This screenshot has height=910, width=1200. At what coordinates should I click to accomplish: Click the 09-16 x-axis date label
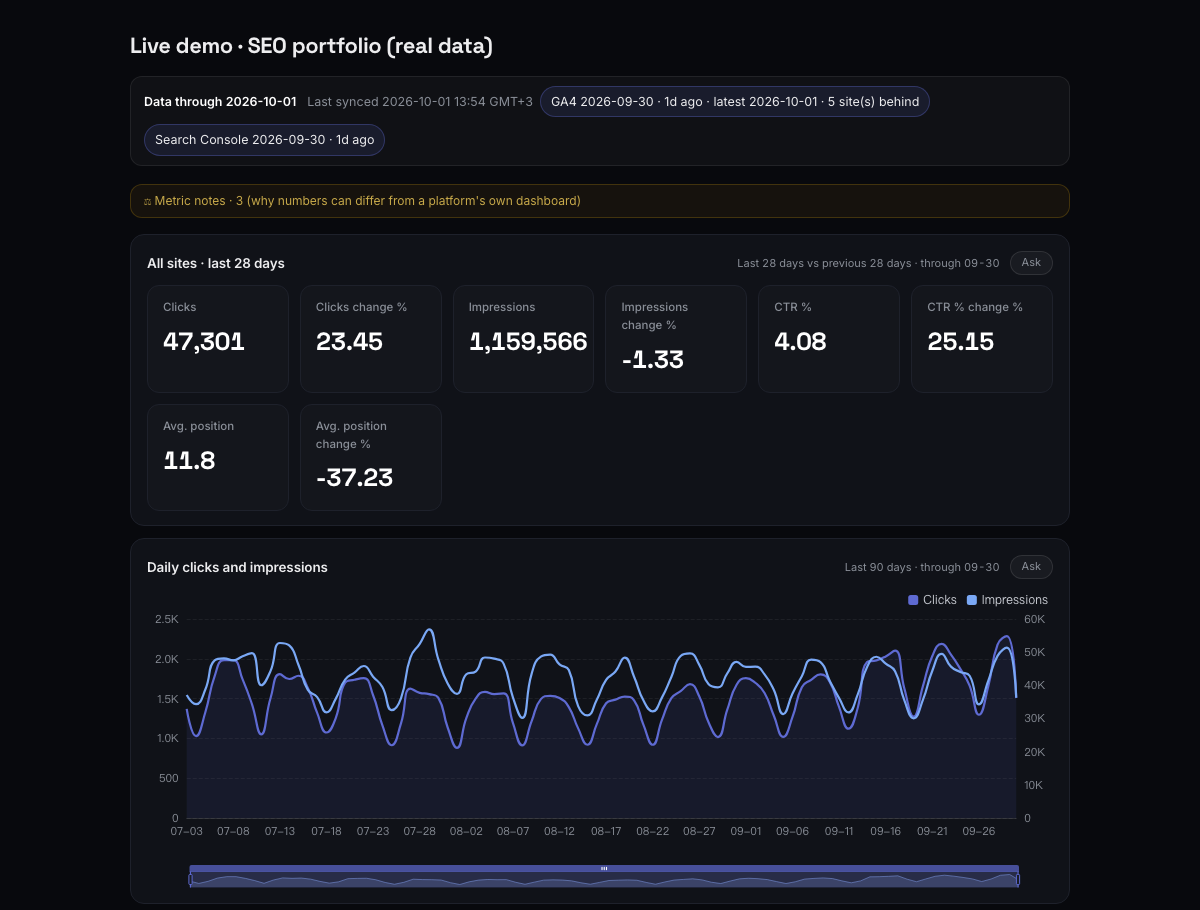(885, 831)
